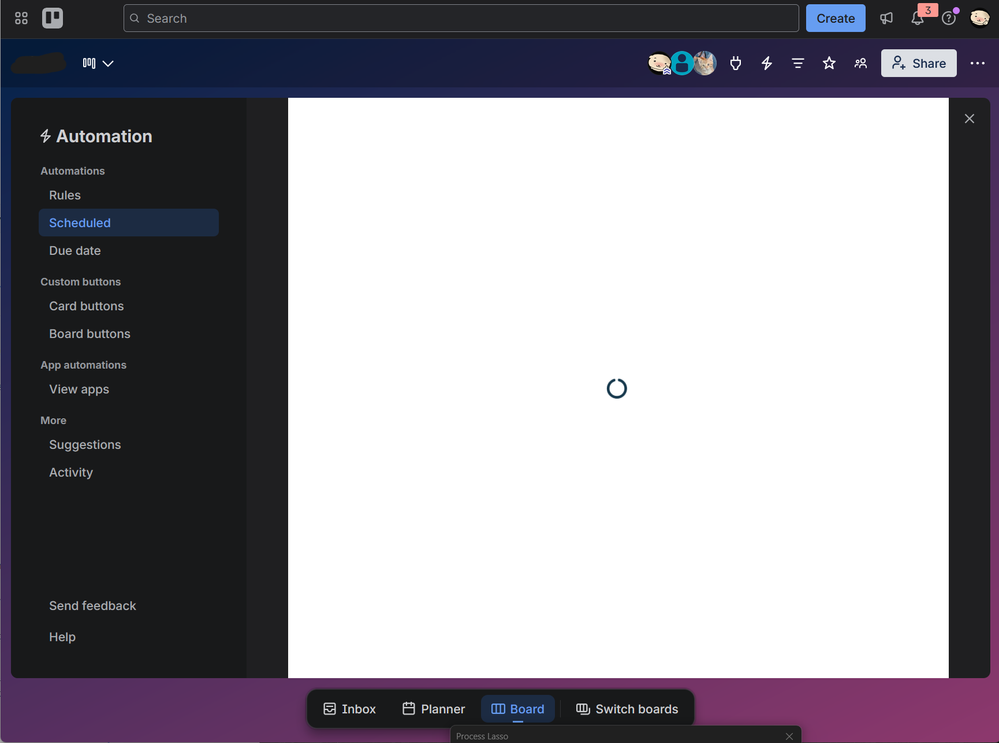The width and height of the screenshot is (999, 743).
Task: Click the Search input field
Action: pyautogui.click(x=461, y=18)
